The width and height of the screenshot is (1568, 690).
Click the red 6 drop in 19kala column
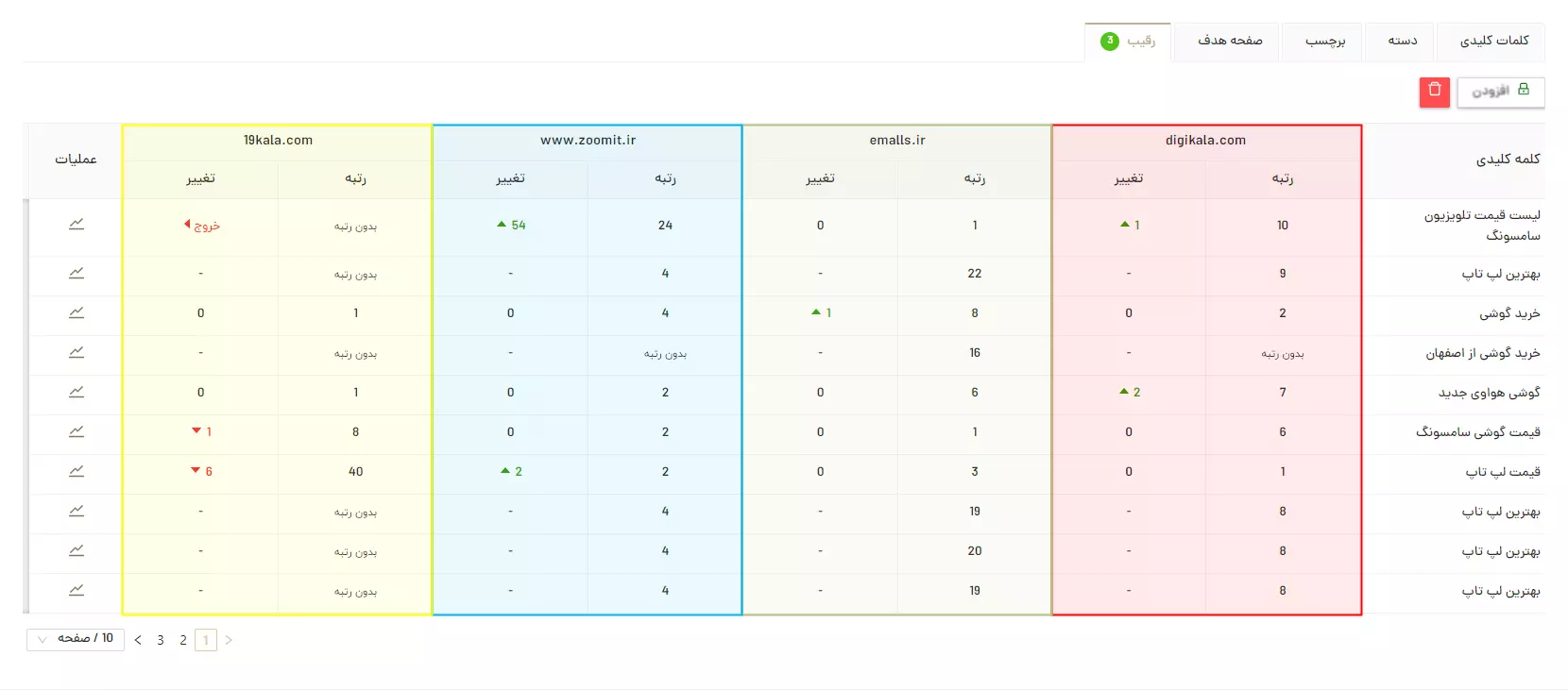click(x=201, y=471)
